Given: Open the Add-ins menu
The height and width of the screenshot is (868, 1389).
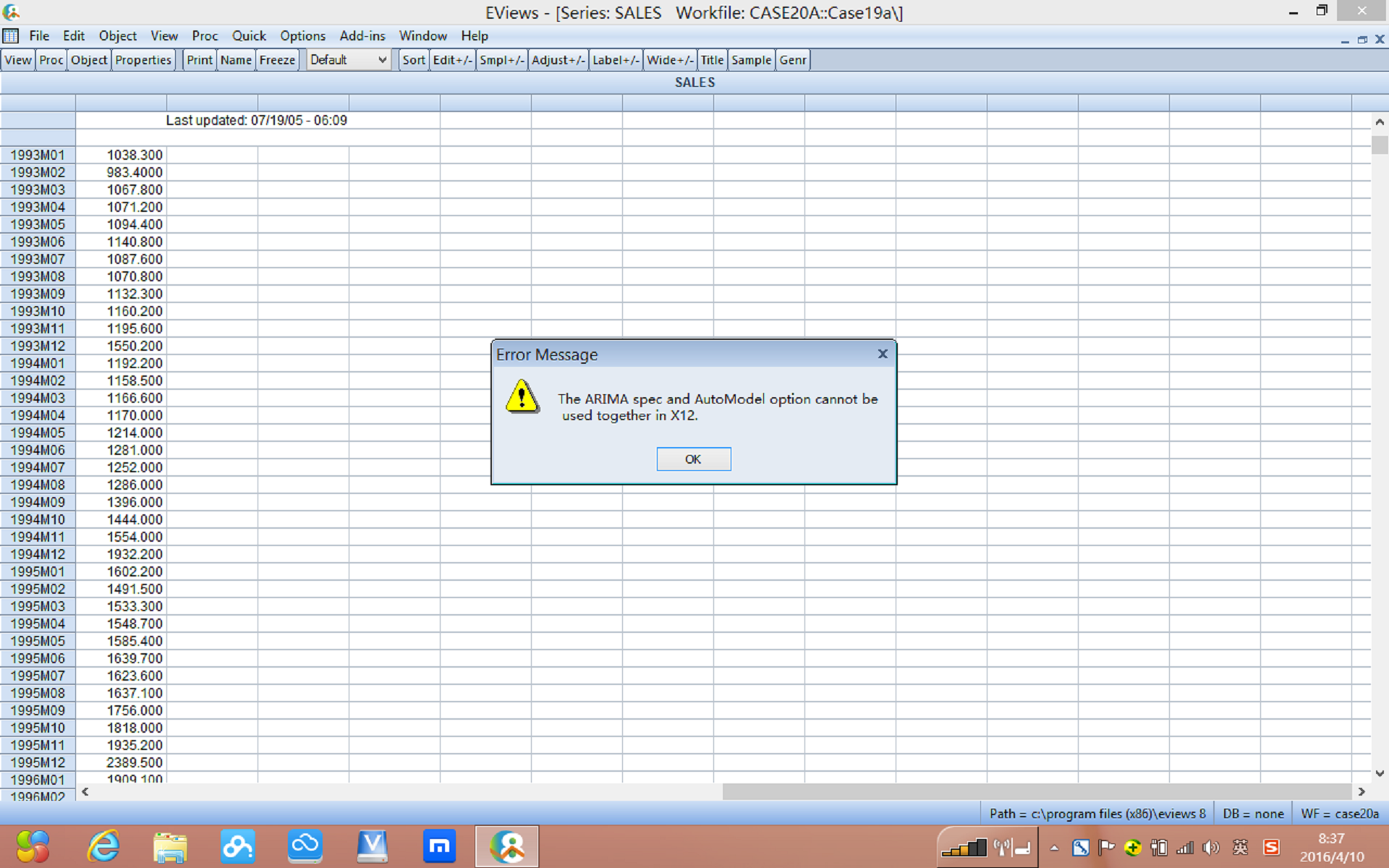Looking at the screenshot, I should pyautogui.click(x=362, y=36).
